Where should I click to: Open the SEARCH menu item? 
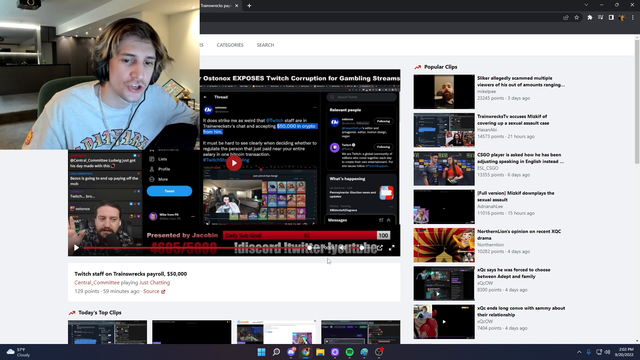(x=265, y=45)
